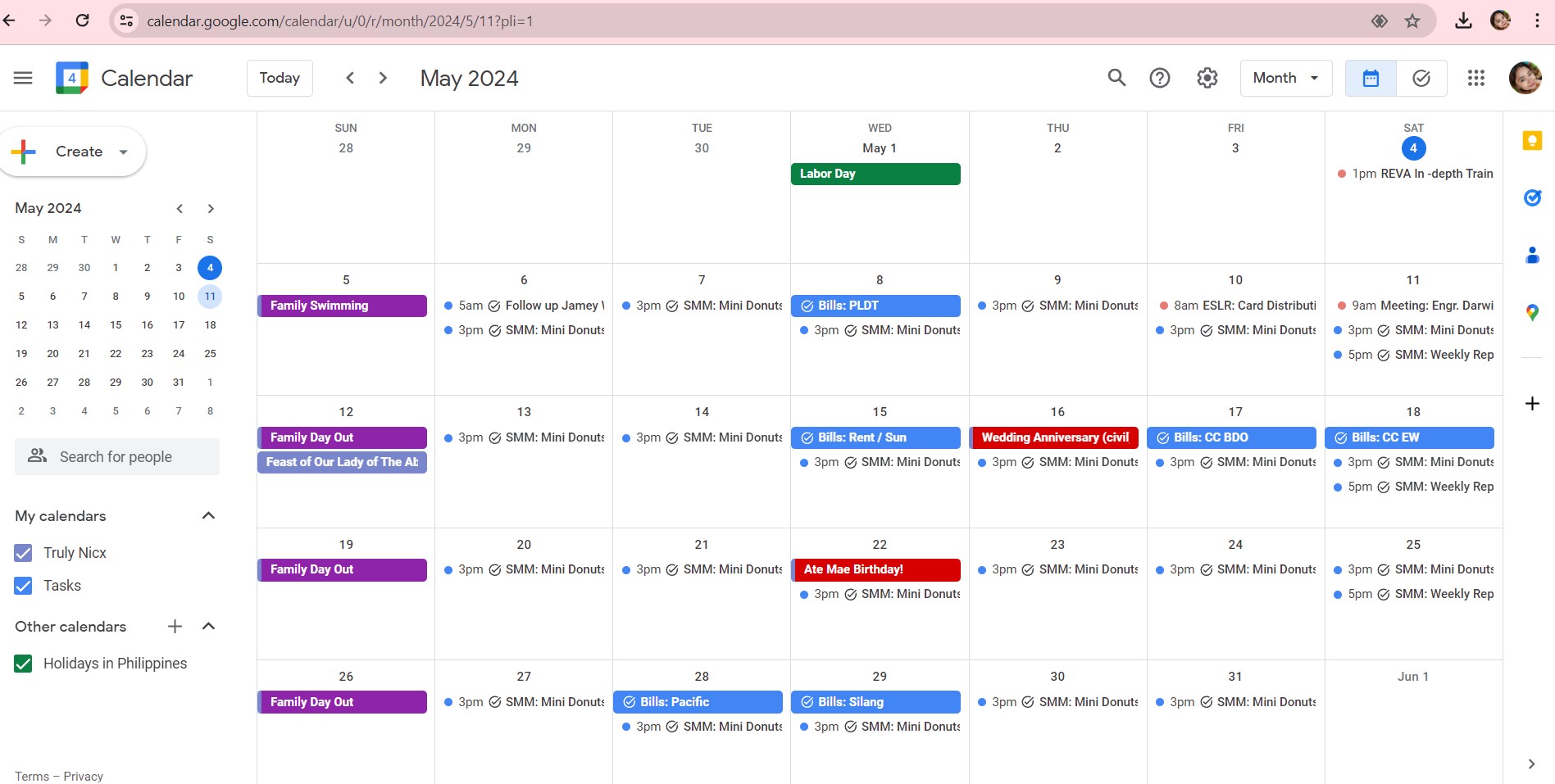This screenshot has height=784, width=1555.
Task: Show previous month in mini calendar
Action: pos(180,208)
